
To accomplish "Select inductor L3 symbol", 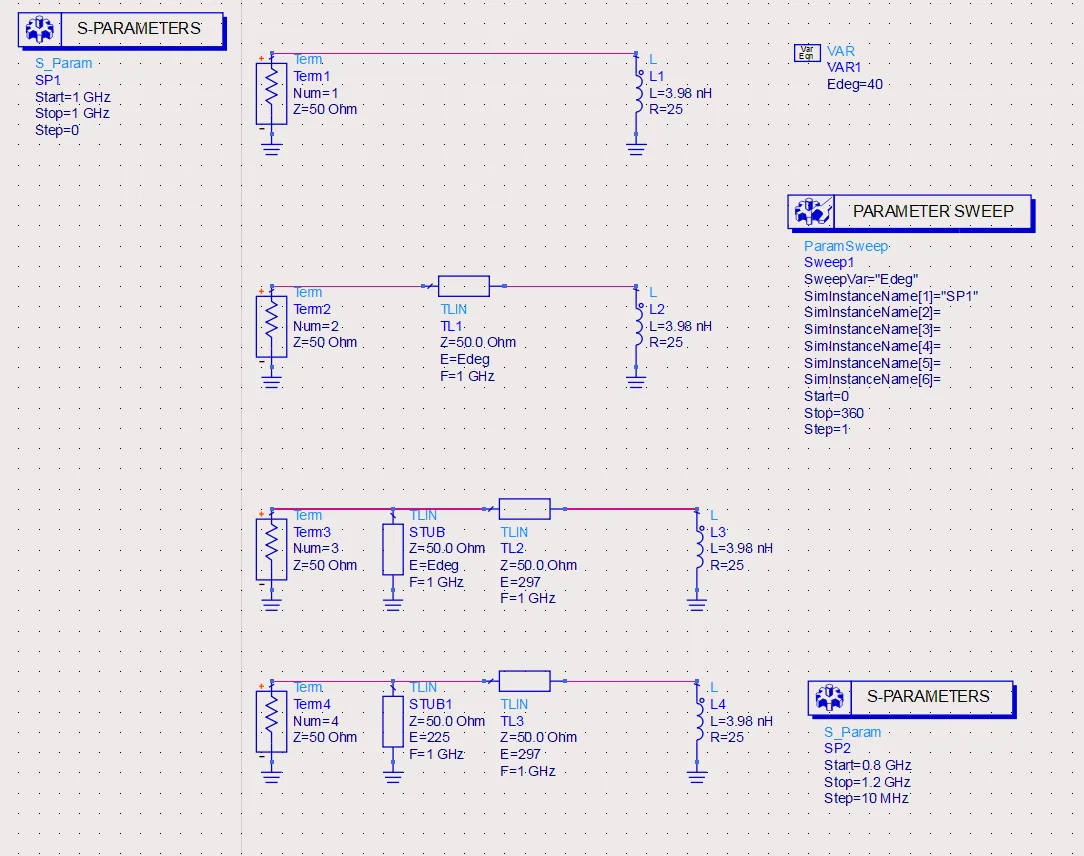I will click(700, 549).
